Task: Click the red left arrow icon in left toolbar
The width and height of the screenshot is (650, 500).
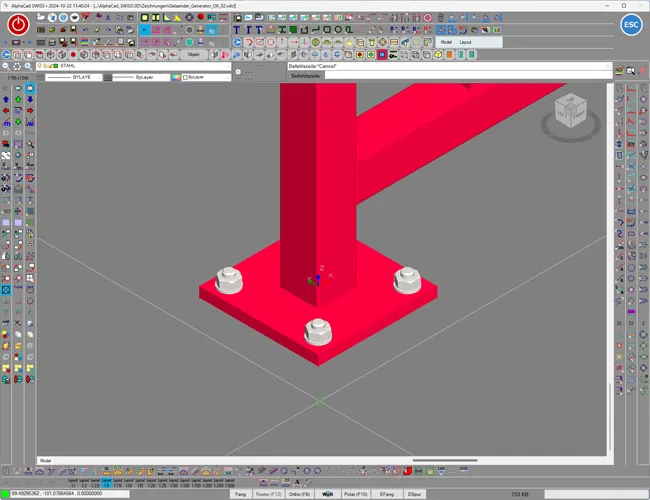Action: point(6,110)
